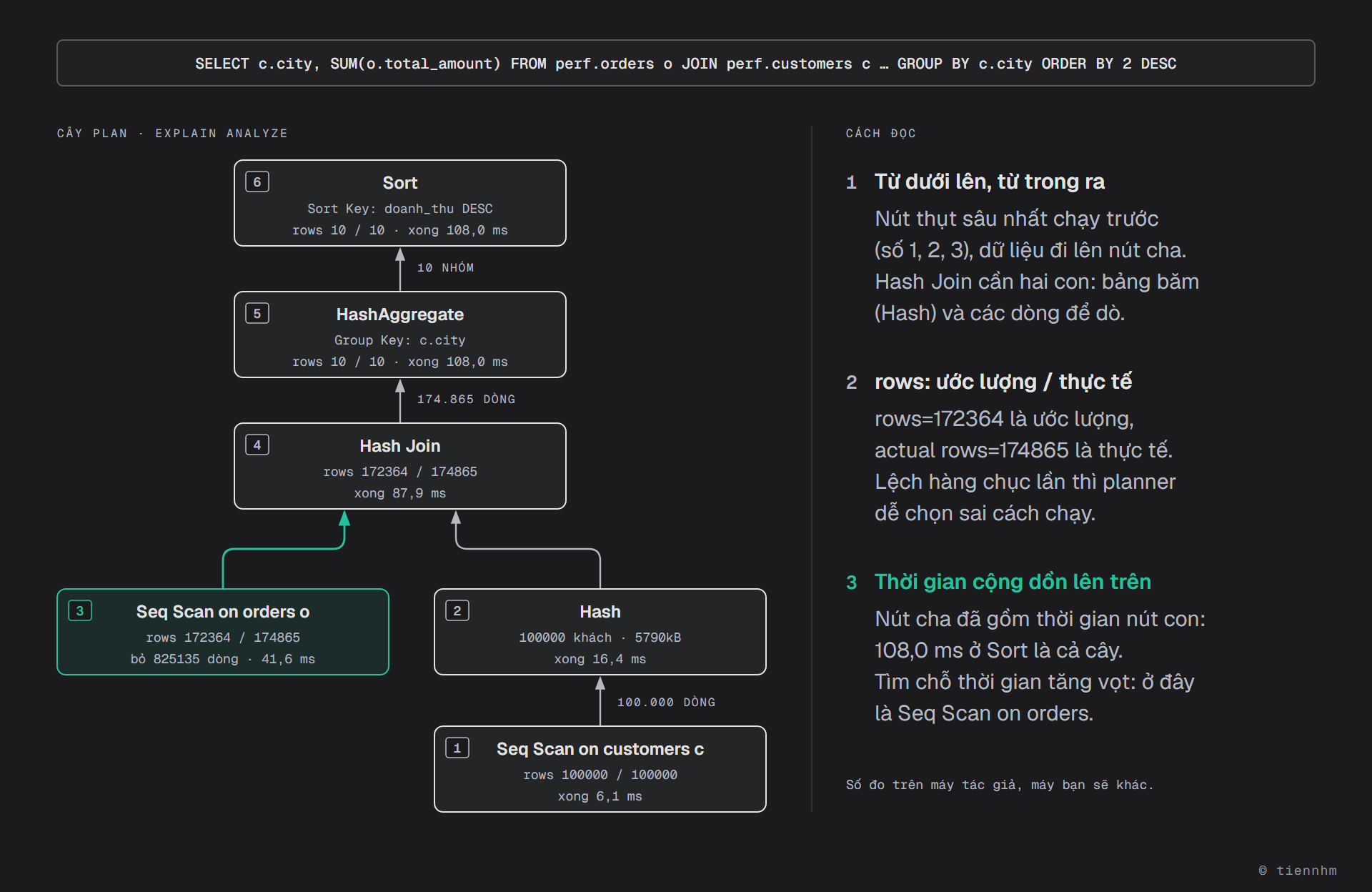
Task: Click the Hash node title
Action: click(x=600, y=612)
